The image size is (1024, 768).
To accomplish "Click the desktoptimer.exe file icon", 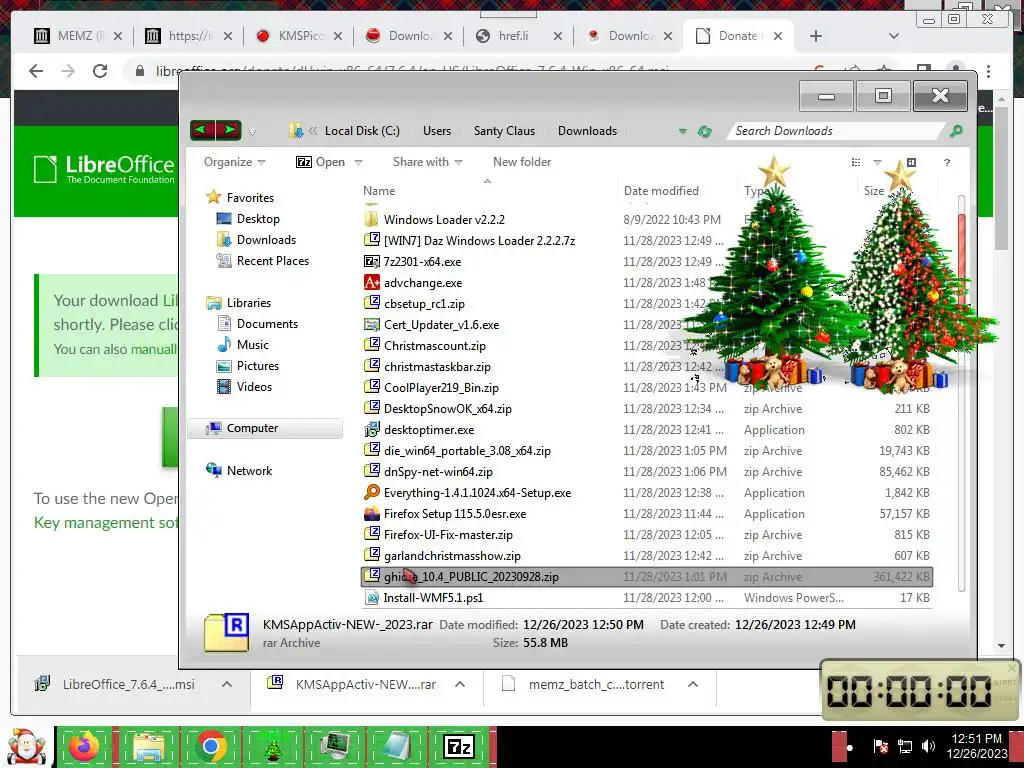I will (x=372, y=430).
